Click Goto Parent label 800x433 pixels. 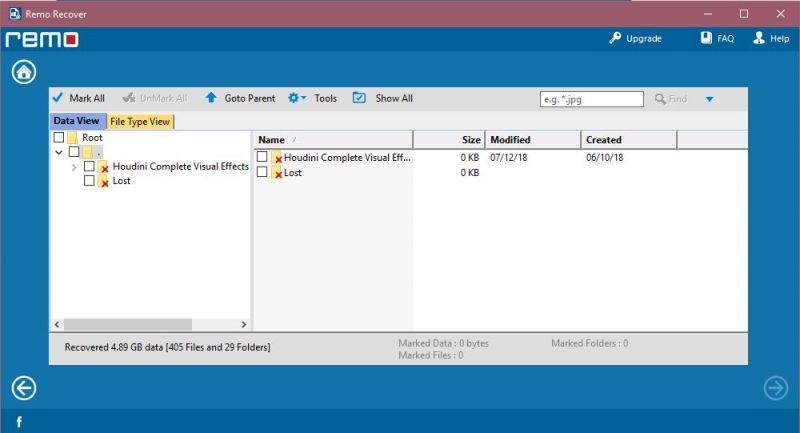[x=249, y=98]
